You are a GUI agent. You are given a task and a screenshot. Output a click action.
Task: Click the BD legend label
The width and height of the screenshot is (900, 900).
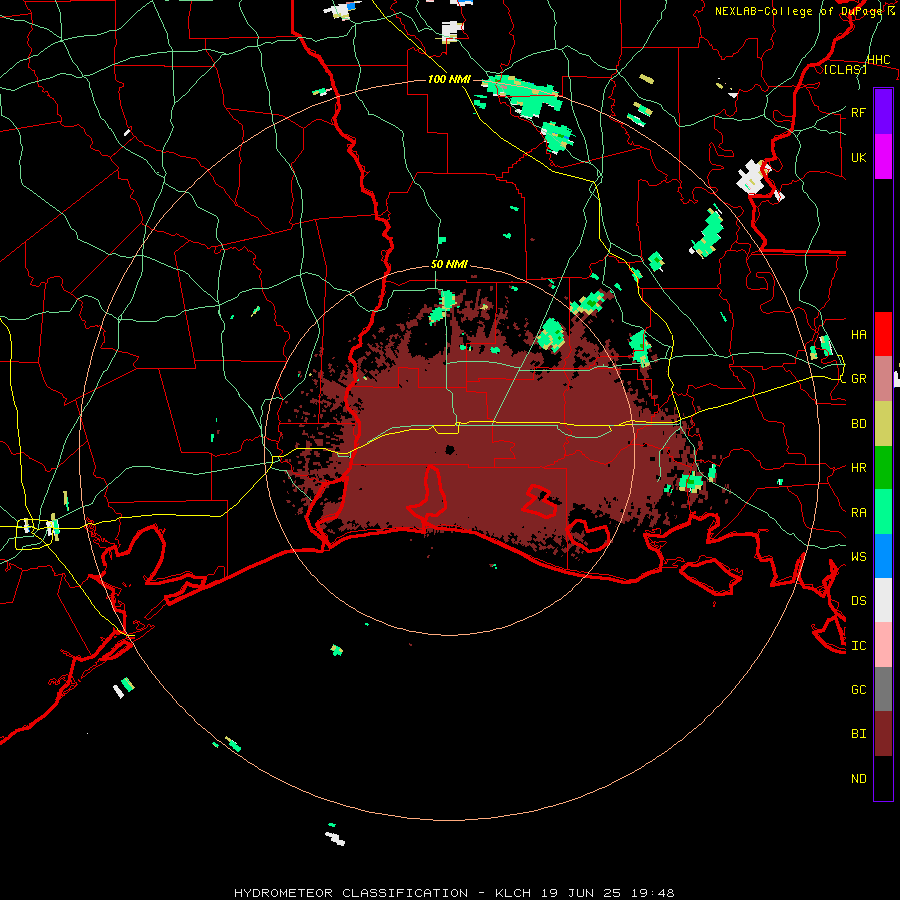(x=858, y=424)
